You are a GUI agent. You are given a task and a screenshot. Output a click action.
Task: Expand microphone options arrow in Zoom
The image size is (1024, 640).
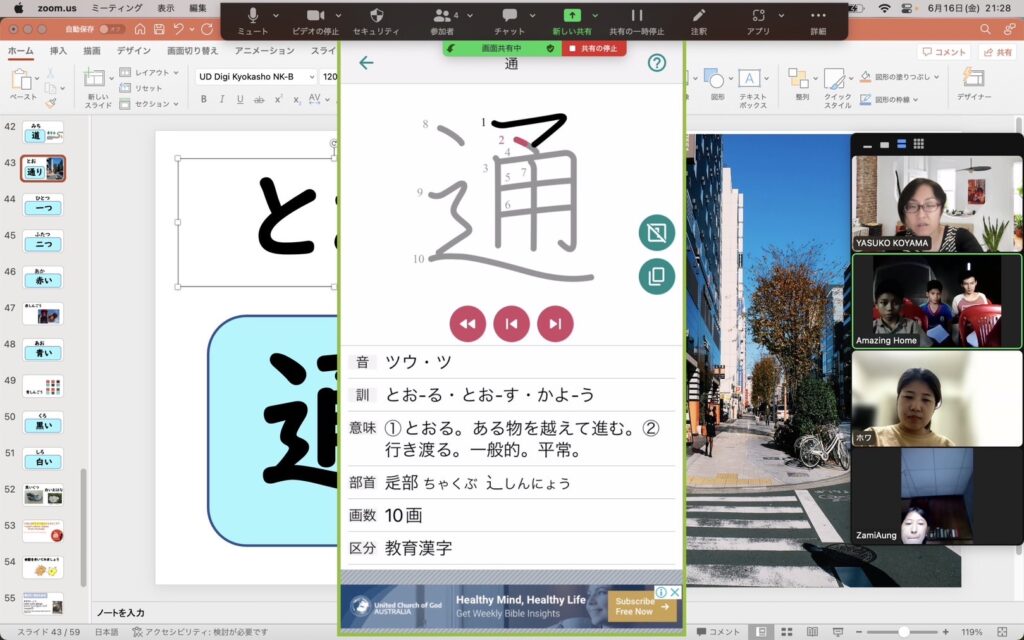tap(276, 16)
